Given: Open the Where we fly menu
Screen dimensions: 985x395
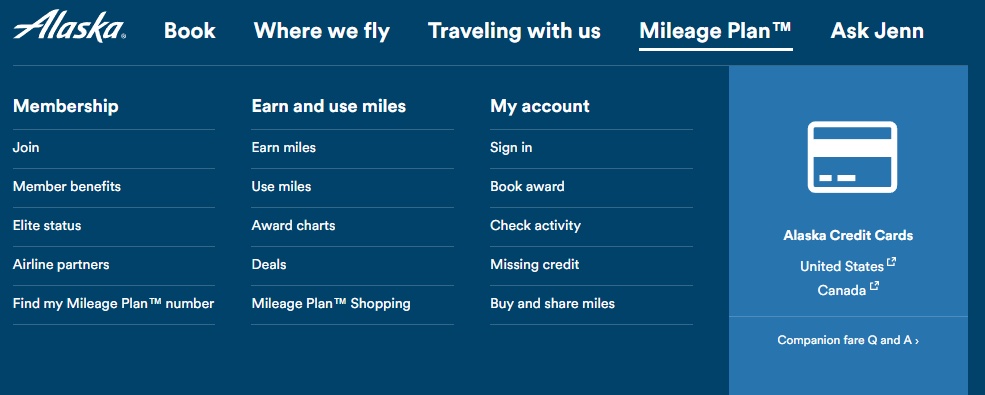Looking at the screenshot, I should (x=322, y=31).
